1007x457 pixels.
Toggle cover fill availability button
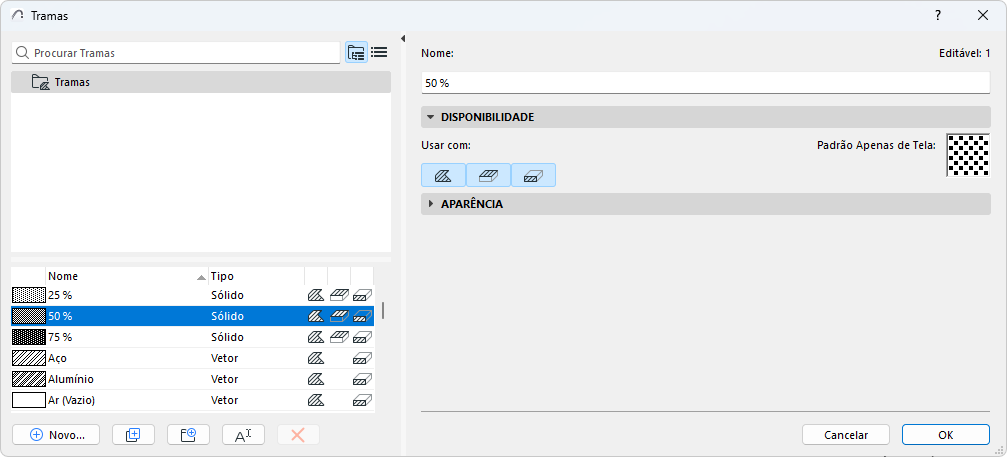[488, 175]
